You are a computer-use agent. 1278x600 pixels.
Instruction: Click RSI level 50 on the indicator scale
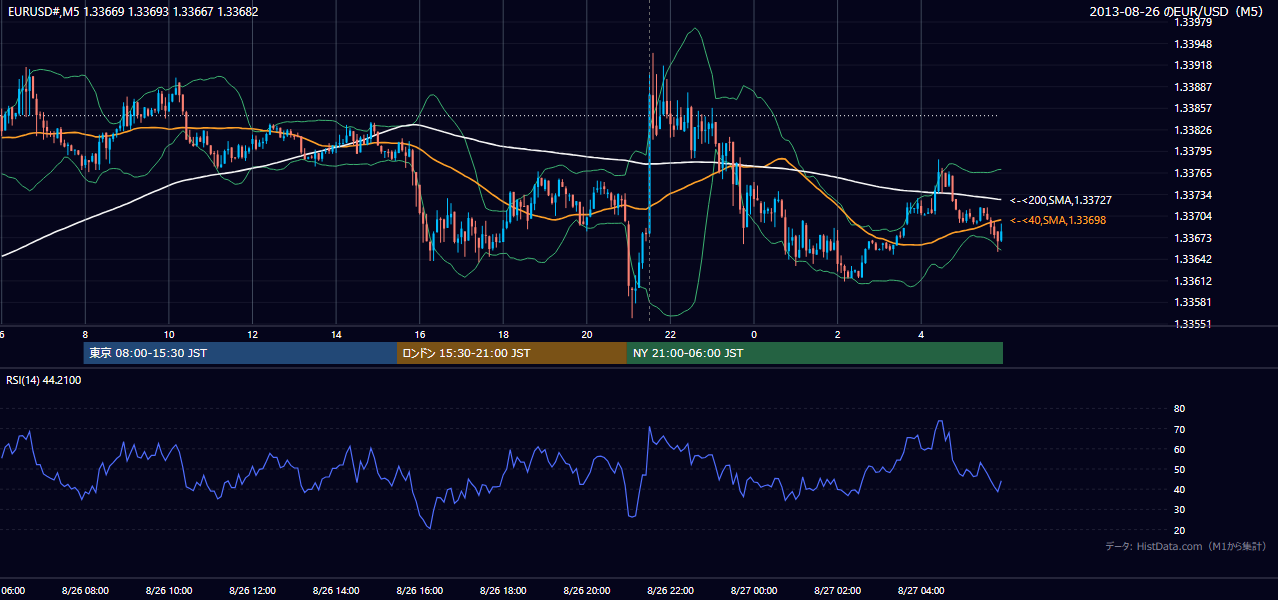(1179, 469)
